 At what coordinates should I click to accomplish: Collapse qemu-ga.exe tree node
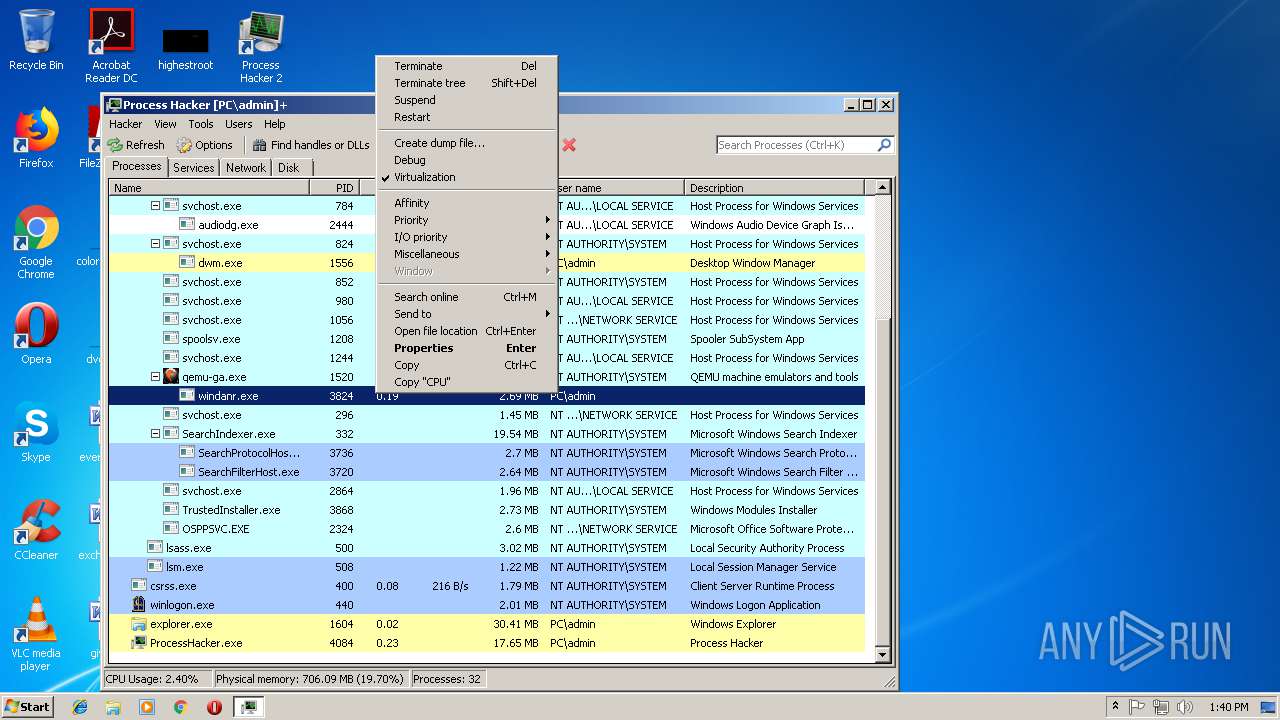tap(155, 377)
